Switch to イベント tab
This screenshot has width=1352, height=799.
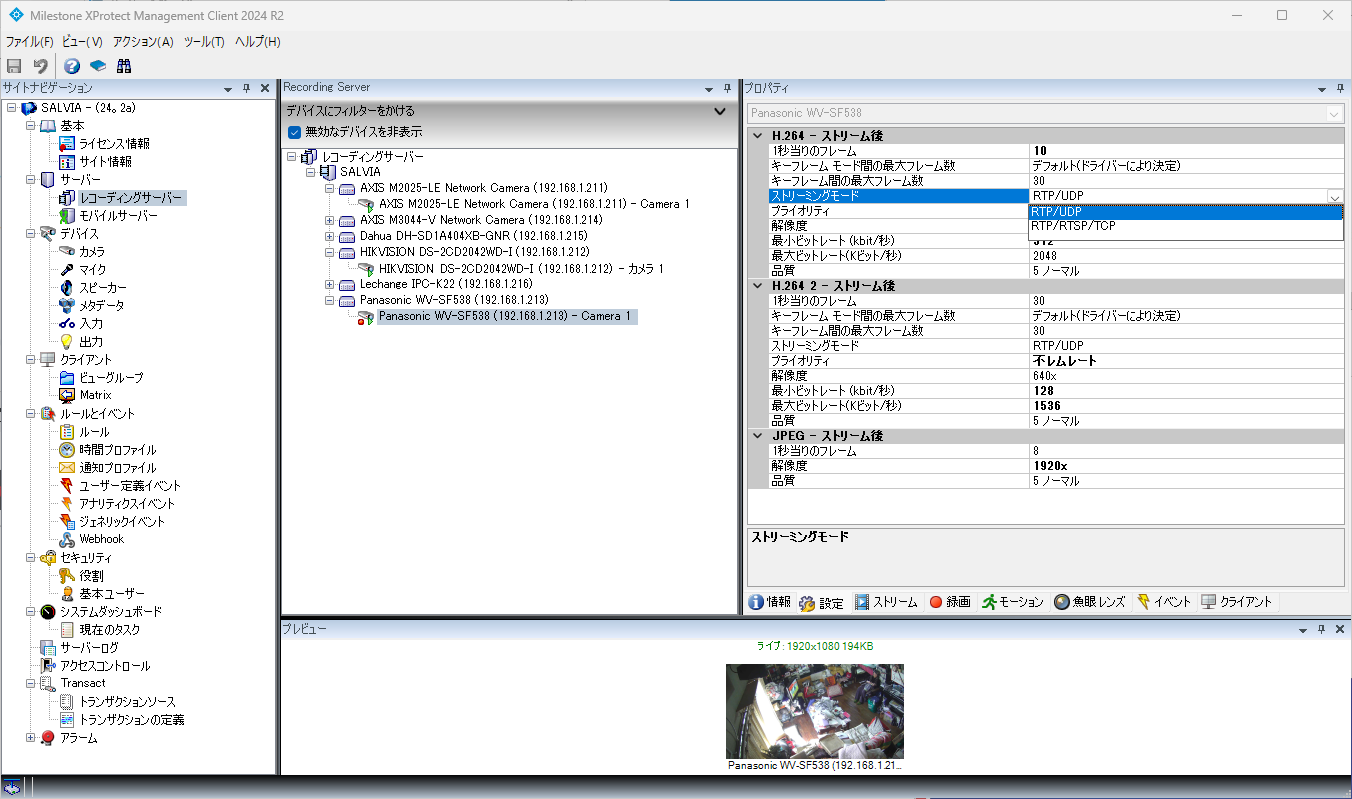pos(1164,602)
